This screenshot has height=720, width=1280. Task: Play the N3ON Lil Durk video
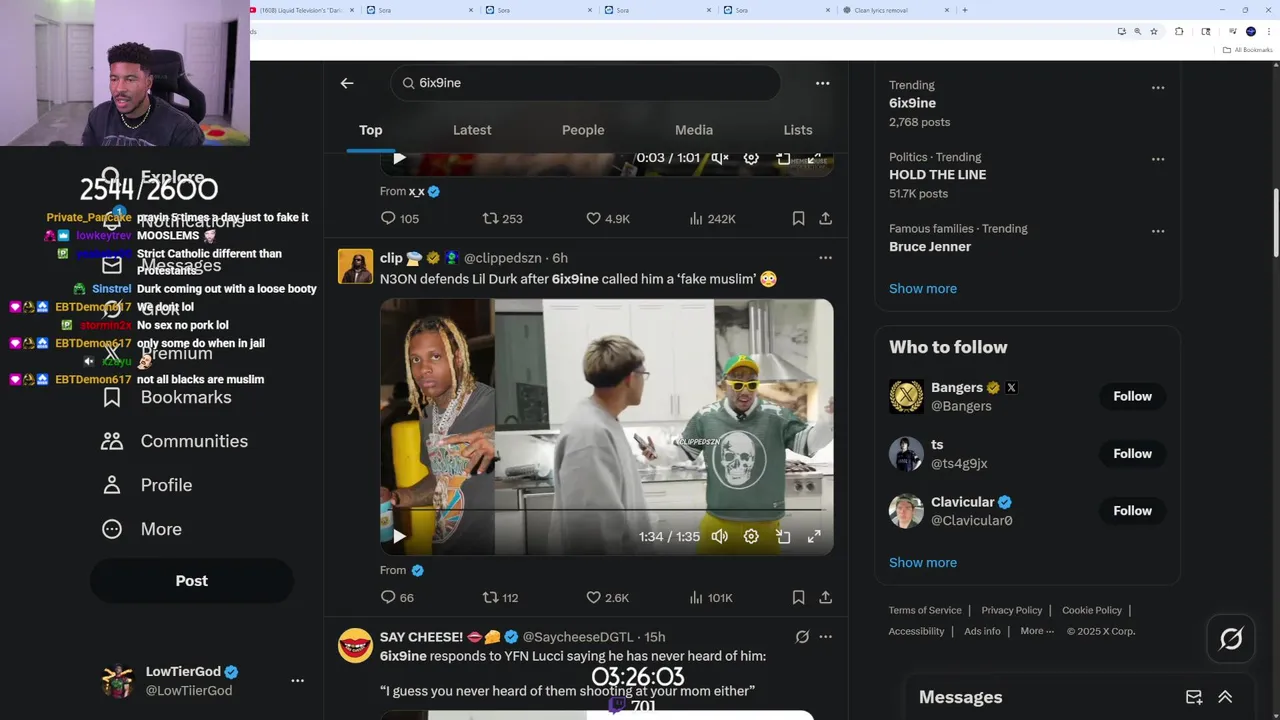pos(399,536)
